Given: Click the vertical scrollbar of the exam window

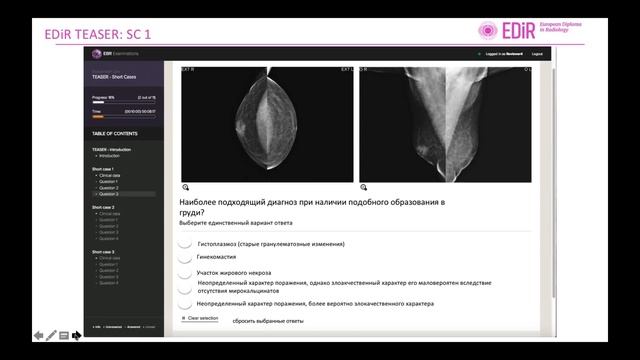Looking at the screenshot, I should (x=553, y=184).
